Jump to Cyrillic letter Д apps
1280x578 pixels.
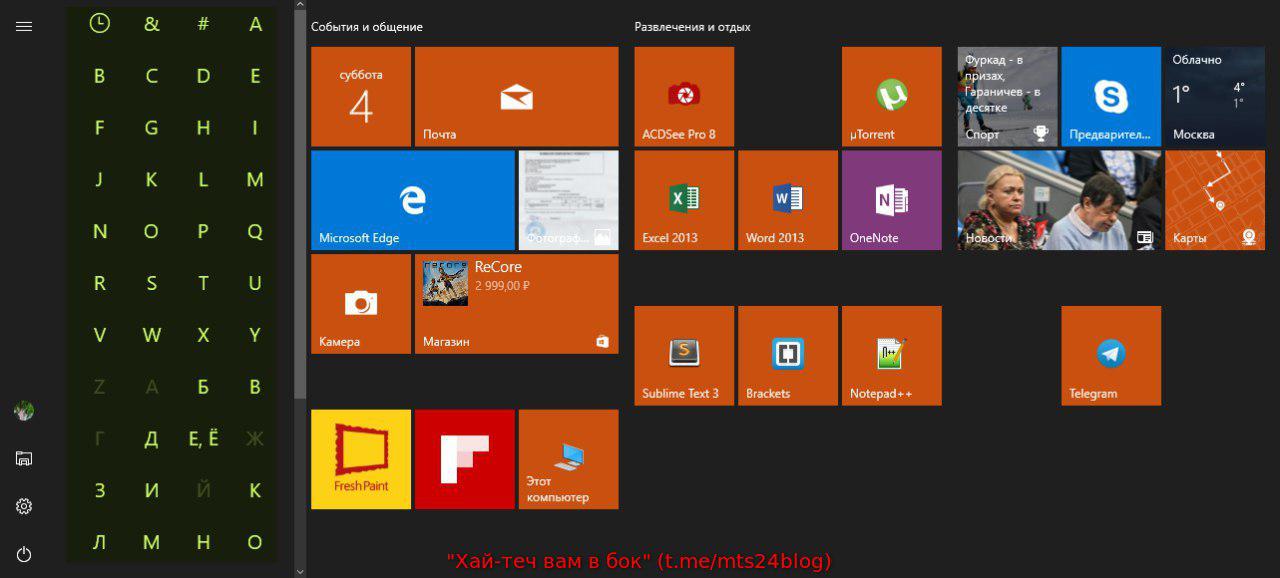coord(151,439)
